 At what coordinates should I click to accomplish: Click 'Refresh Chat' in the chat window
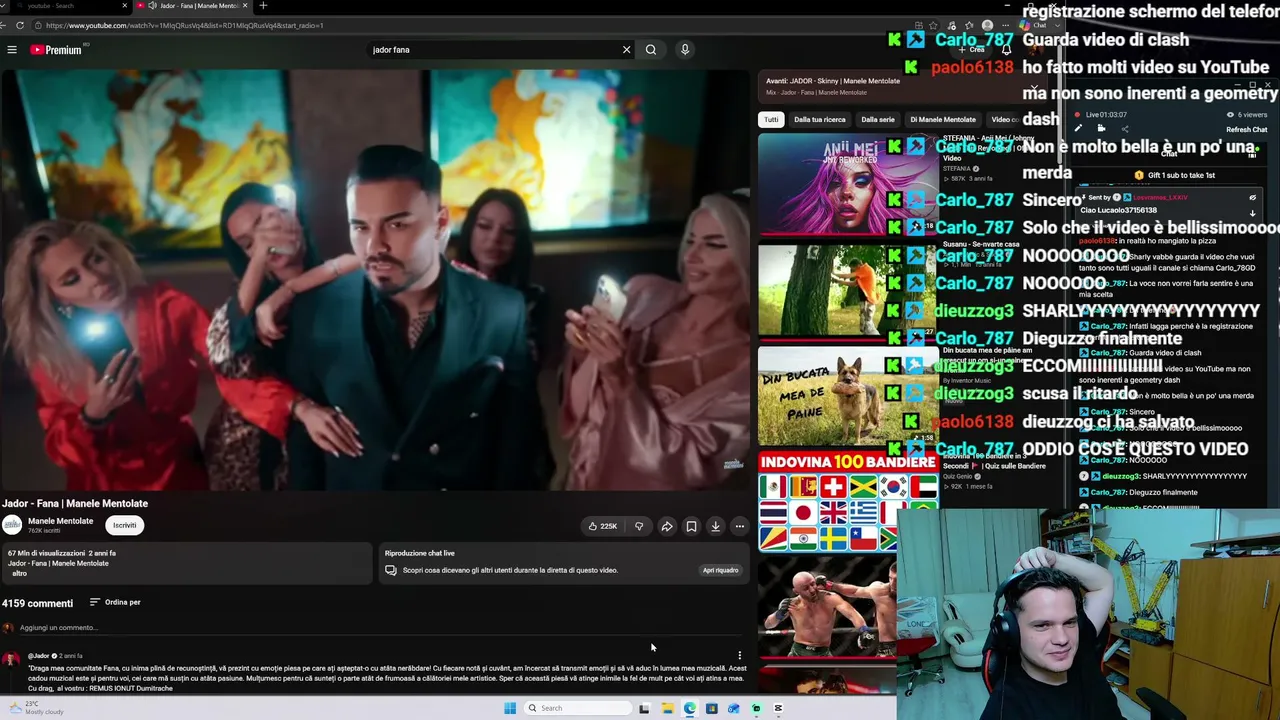point(1247,130)
